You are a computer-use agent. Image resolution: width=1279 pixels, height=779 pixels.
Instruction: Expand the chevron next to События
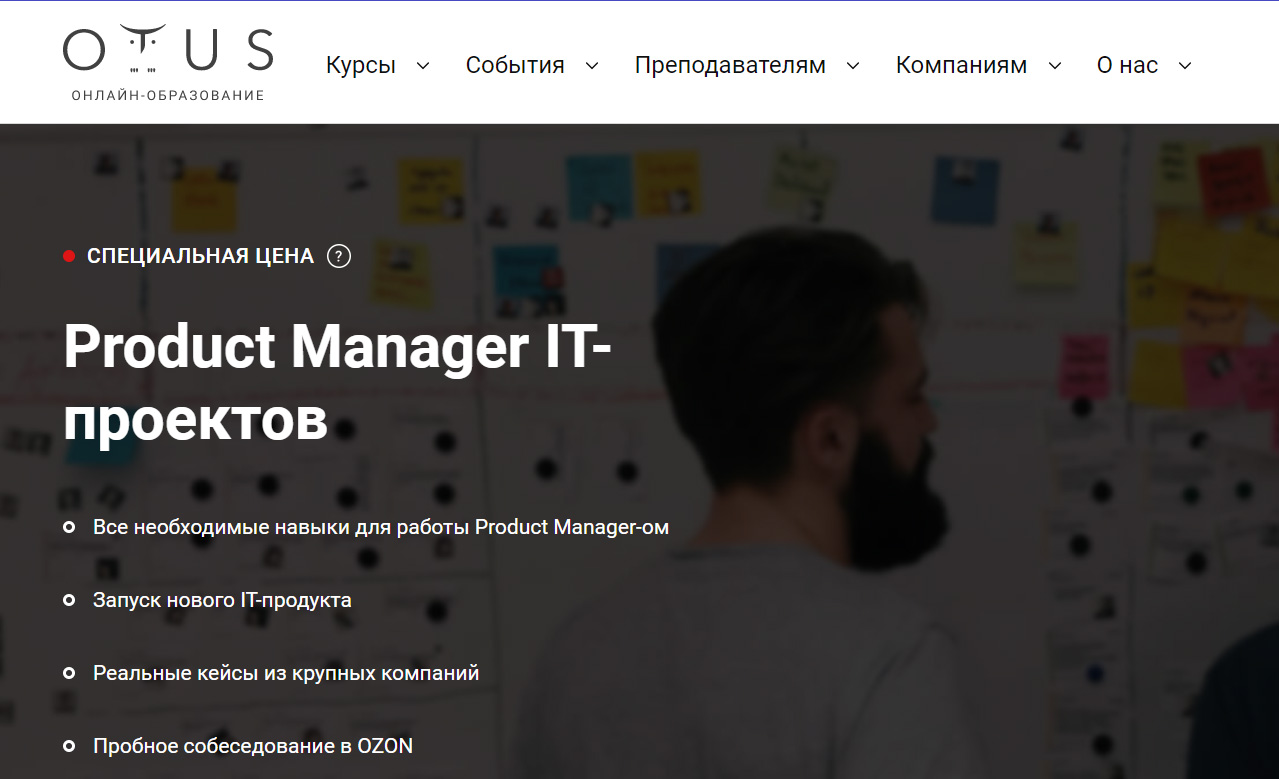point(592,66)
